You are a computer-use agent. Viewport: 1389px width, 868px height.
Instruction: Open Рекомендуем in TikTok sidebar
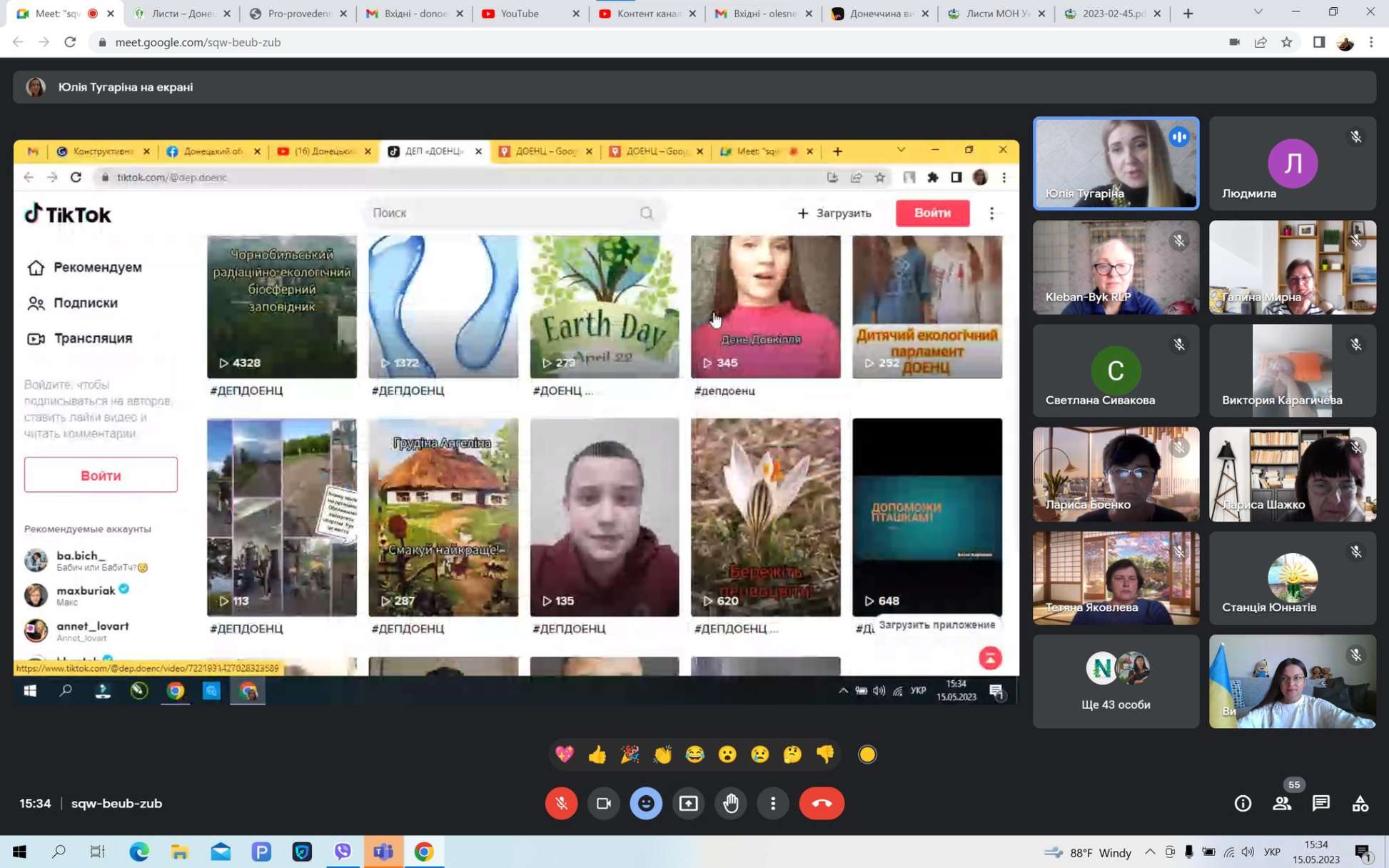[x=85, y=267]
